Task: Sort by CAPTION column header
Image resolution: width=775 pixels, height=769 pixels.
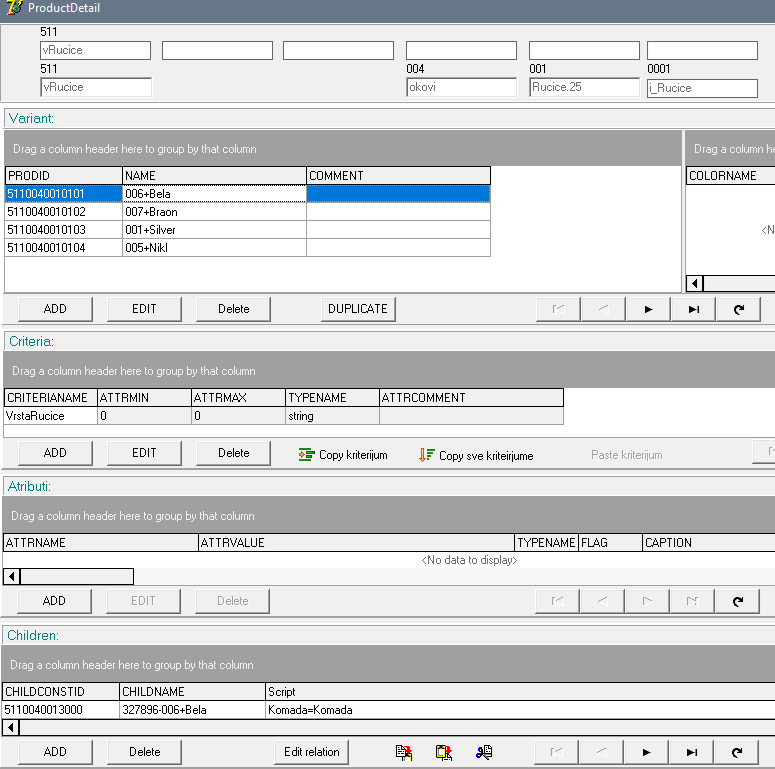Action: tap(709, 543)
